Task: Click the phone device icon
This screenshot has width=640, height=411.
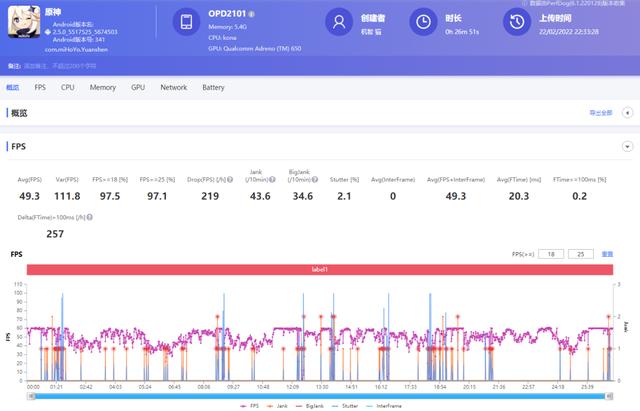Action: point(186,22)
